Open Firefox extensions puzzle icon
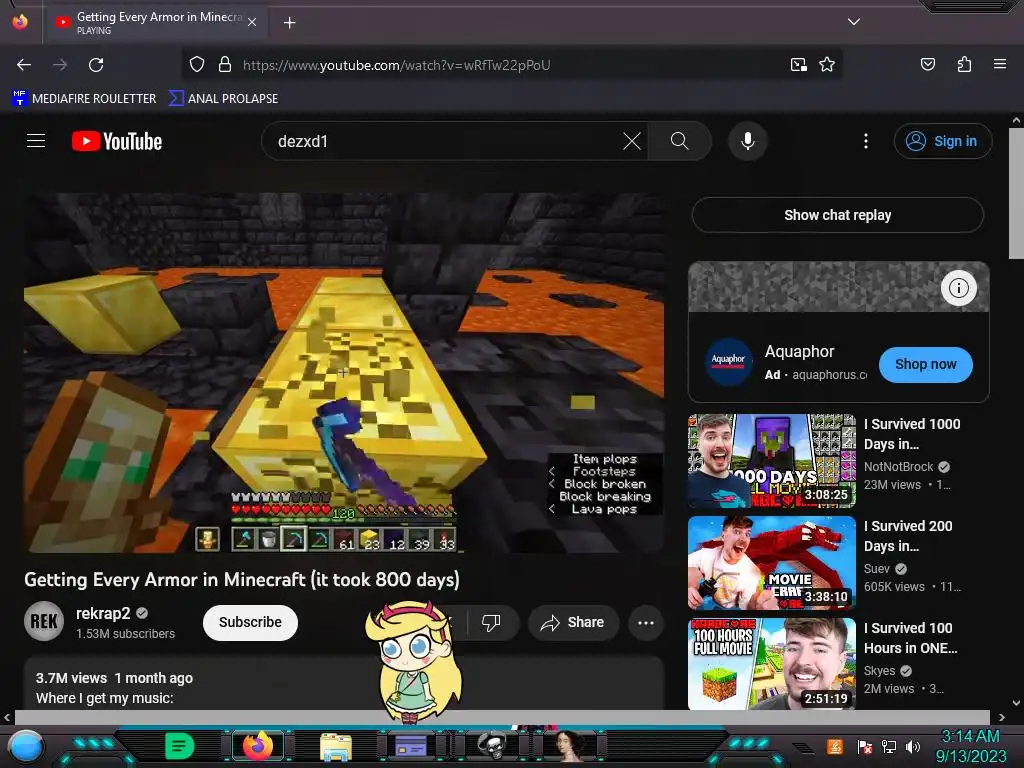1024x768 pixels. 964,65
